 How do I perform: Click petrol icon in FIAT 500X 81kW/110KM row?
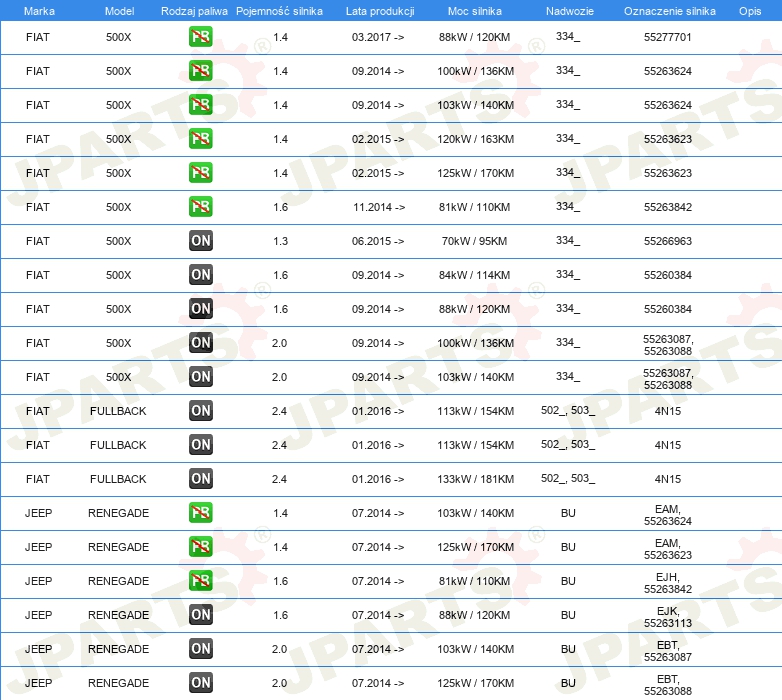(x=200, y=206)
